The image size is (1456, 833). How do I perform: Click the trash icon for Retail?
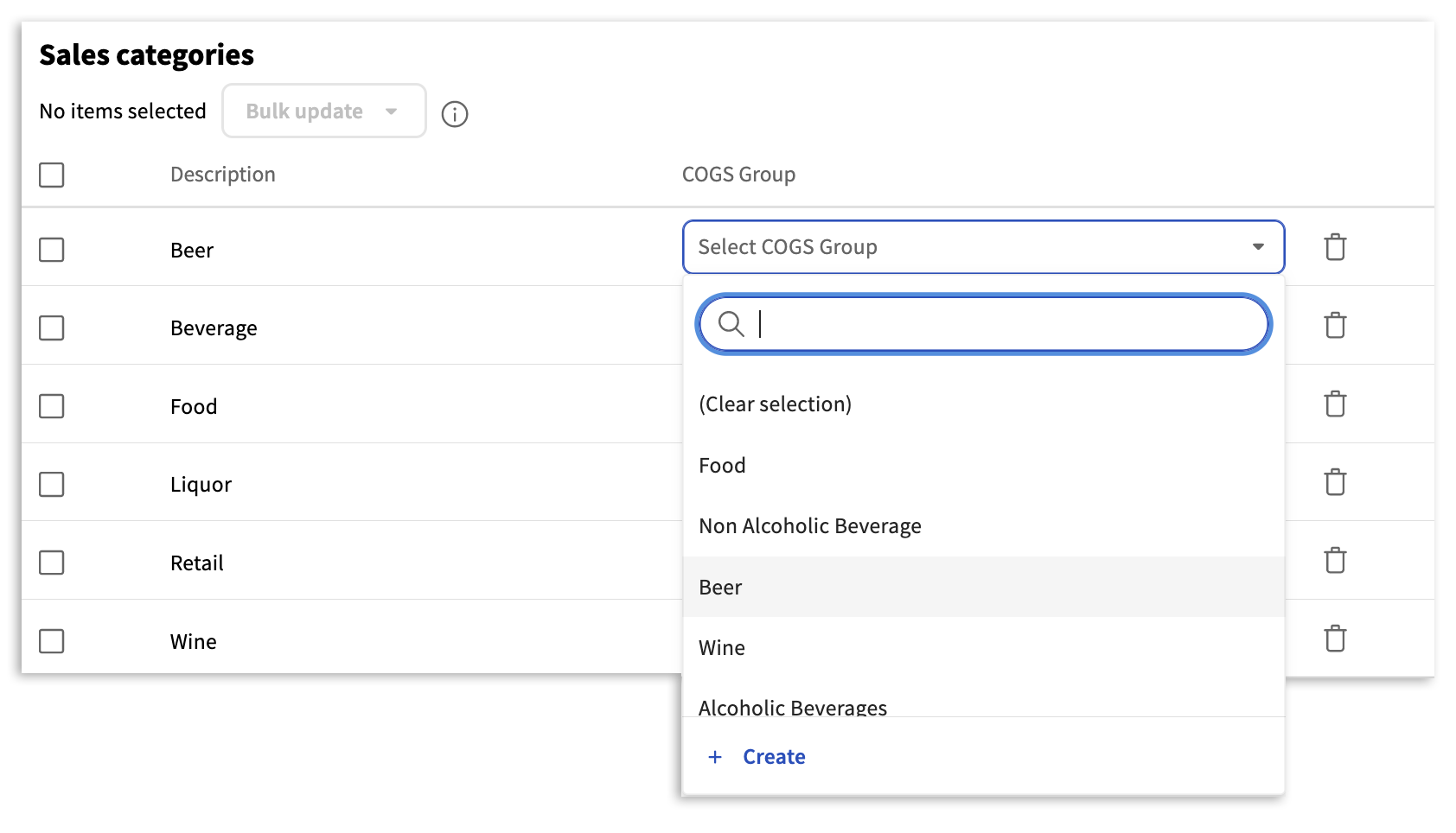pyautogui.click(x=1335, y=561)
